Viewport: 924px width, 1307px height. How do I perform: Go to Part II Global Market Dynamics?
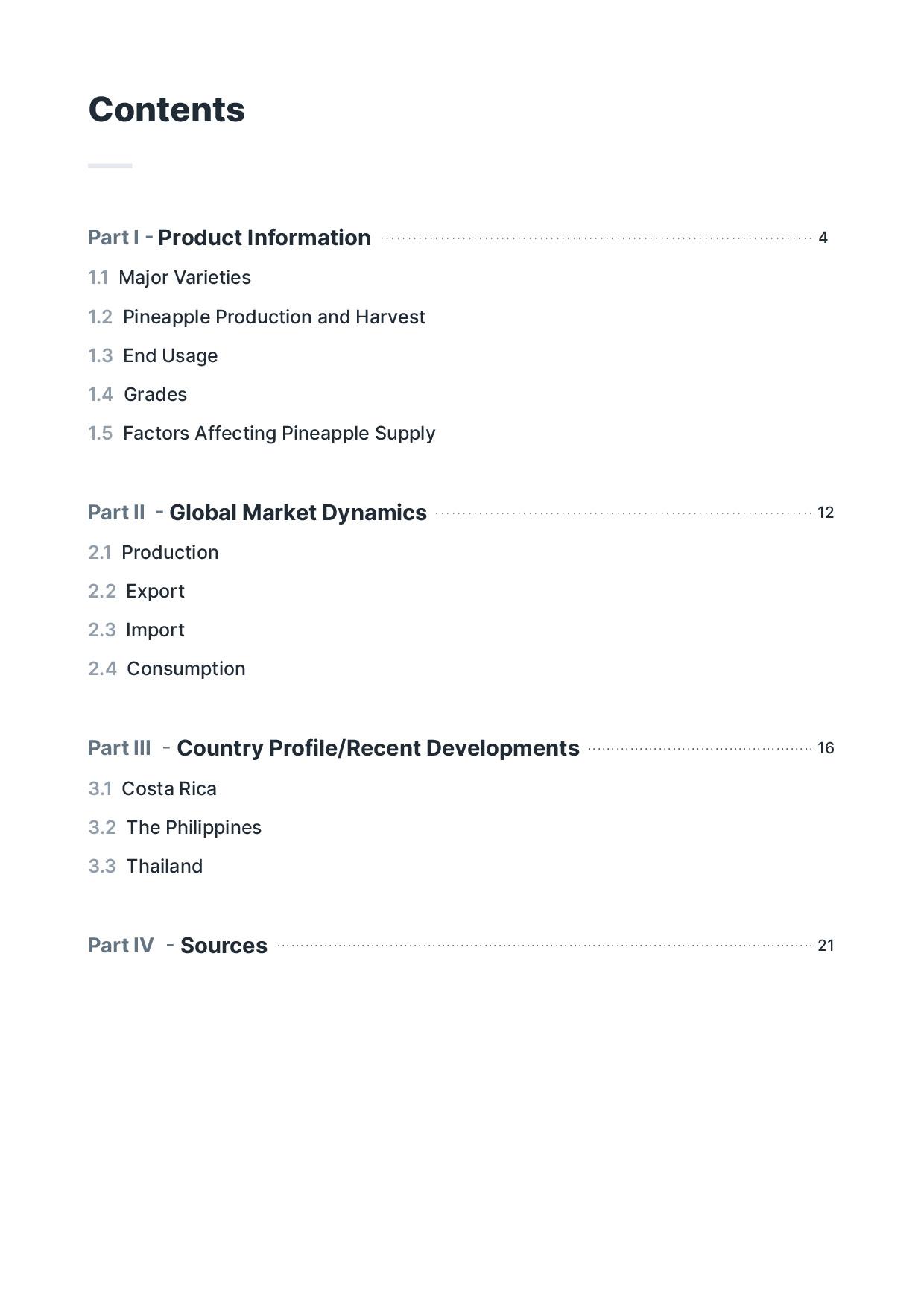tap(297, 513)
